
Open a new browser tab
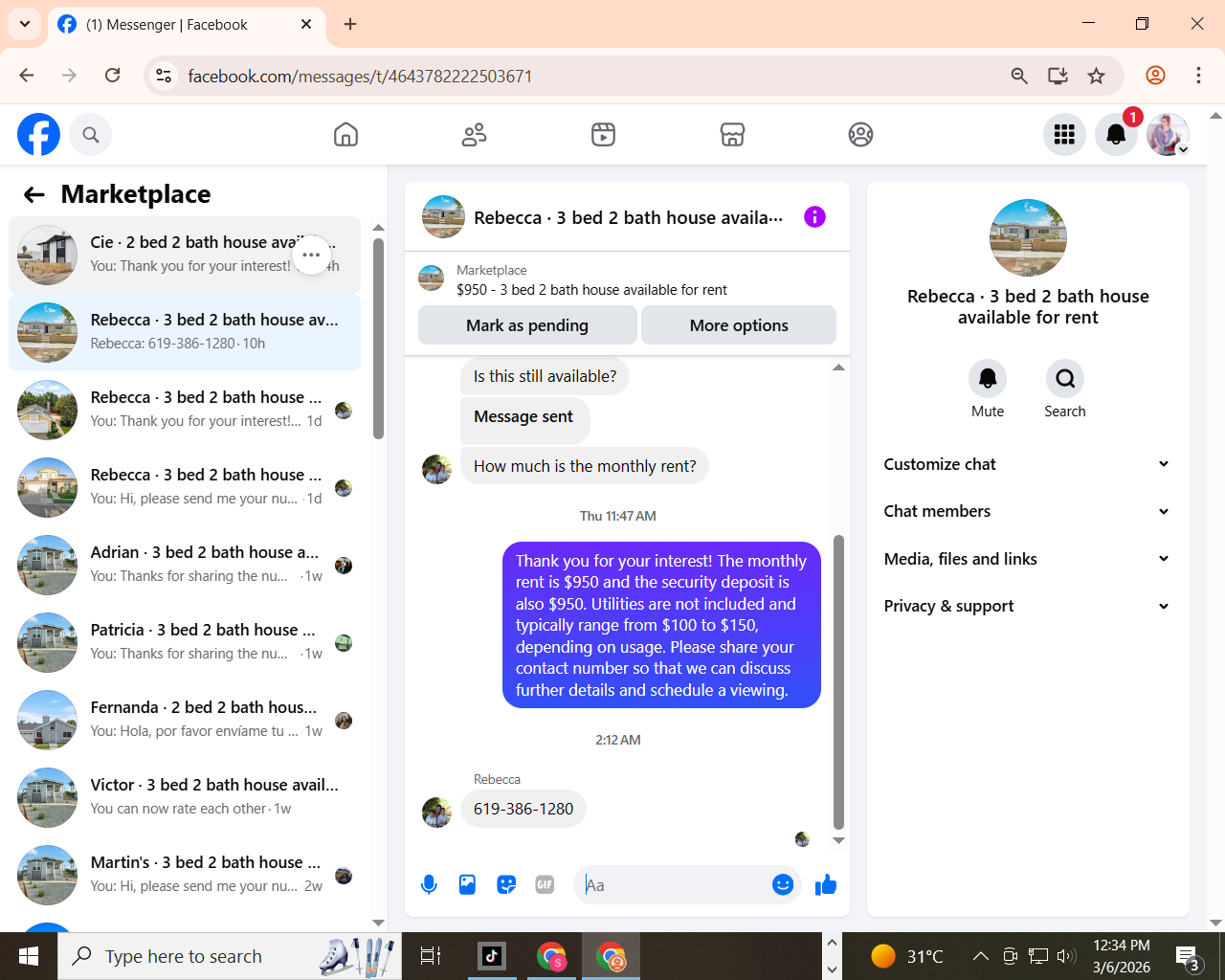point(350,24)
